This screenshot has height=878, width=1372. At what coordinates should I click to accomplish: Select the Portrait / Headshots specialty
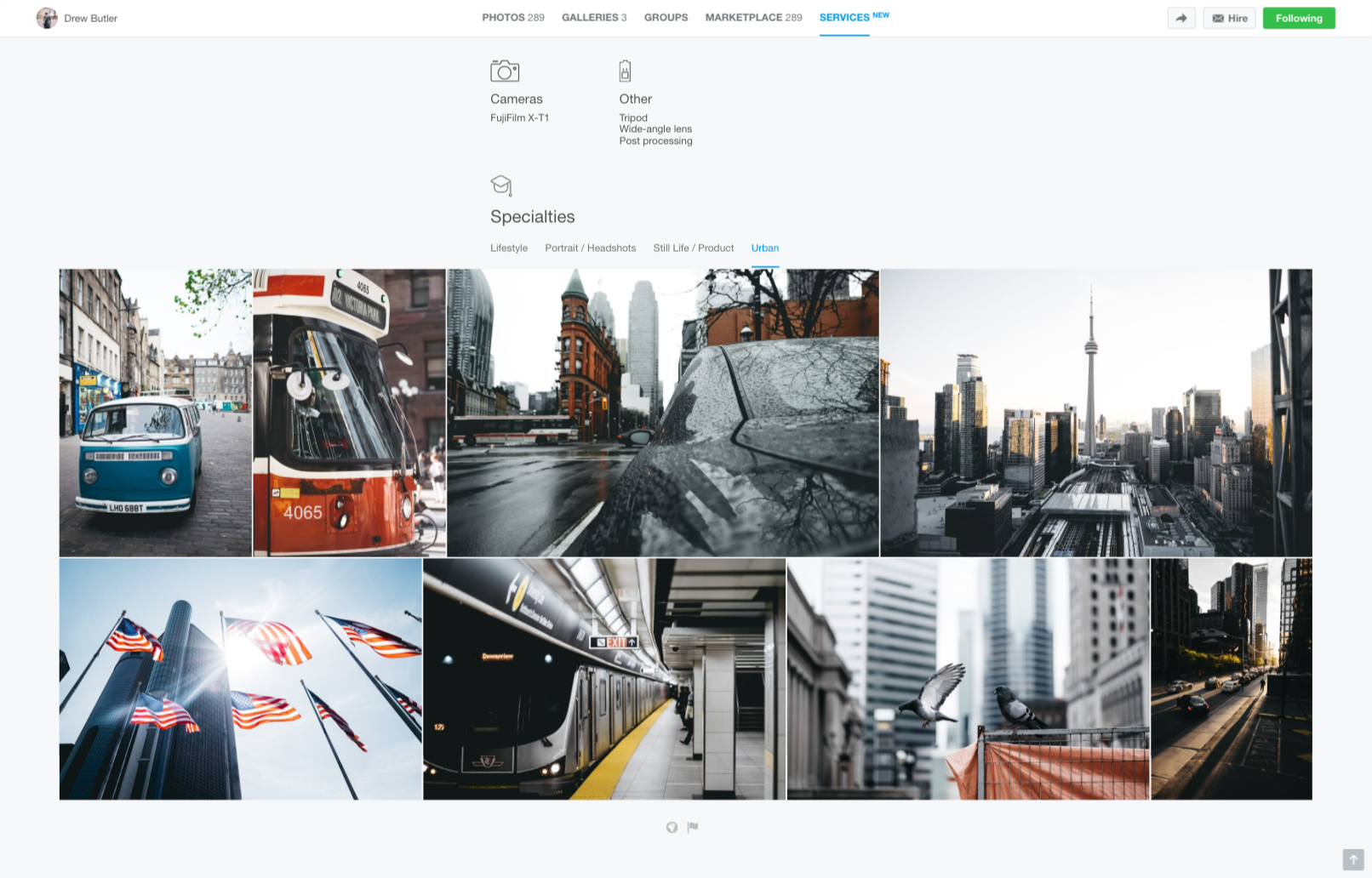[590, 248]
